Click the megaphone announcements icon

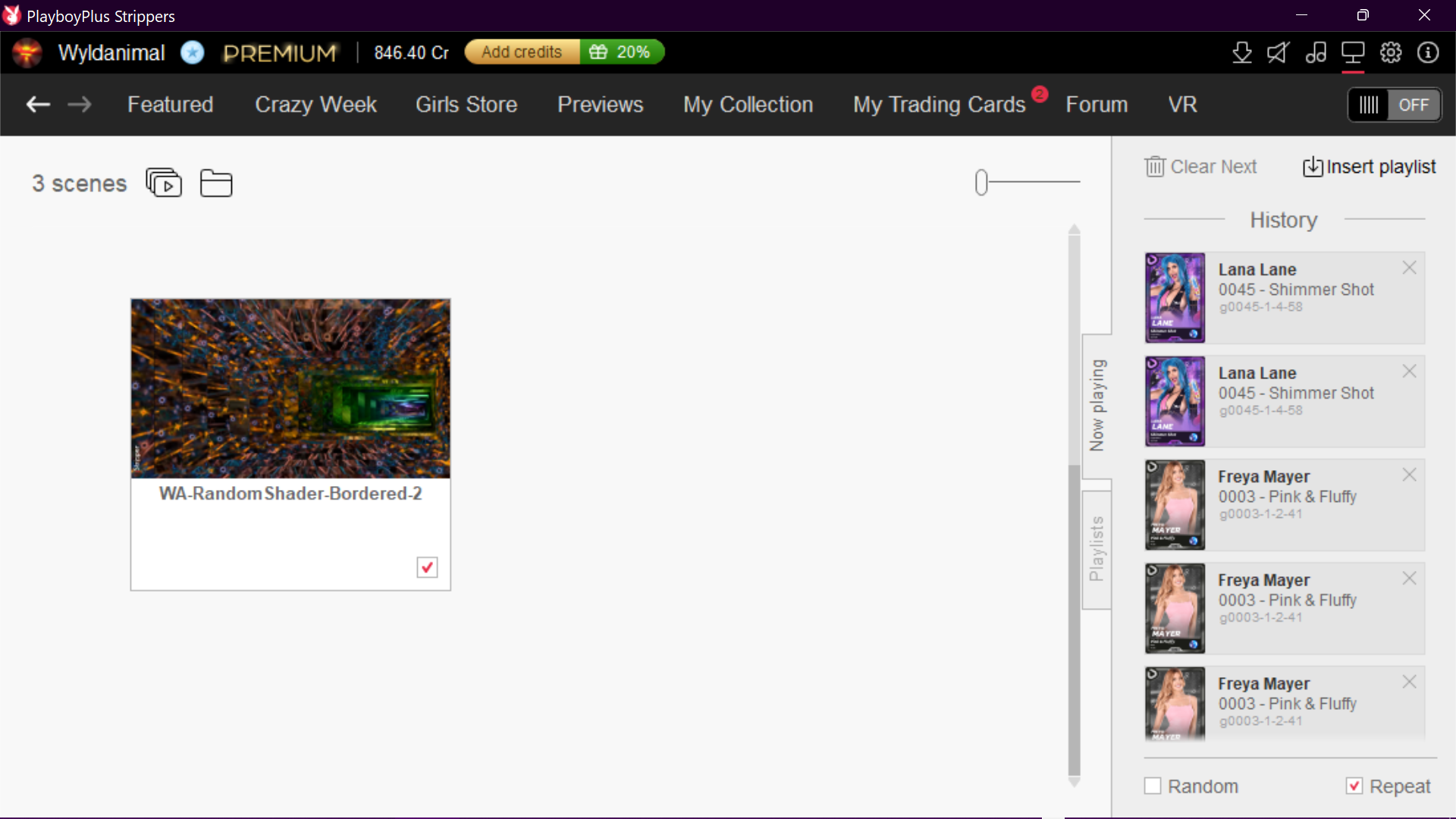point(1278,52)
